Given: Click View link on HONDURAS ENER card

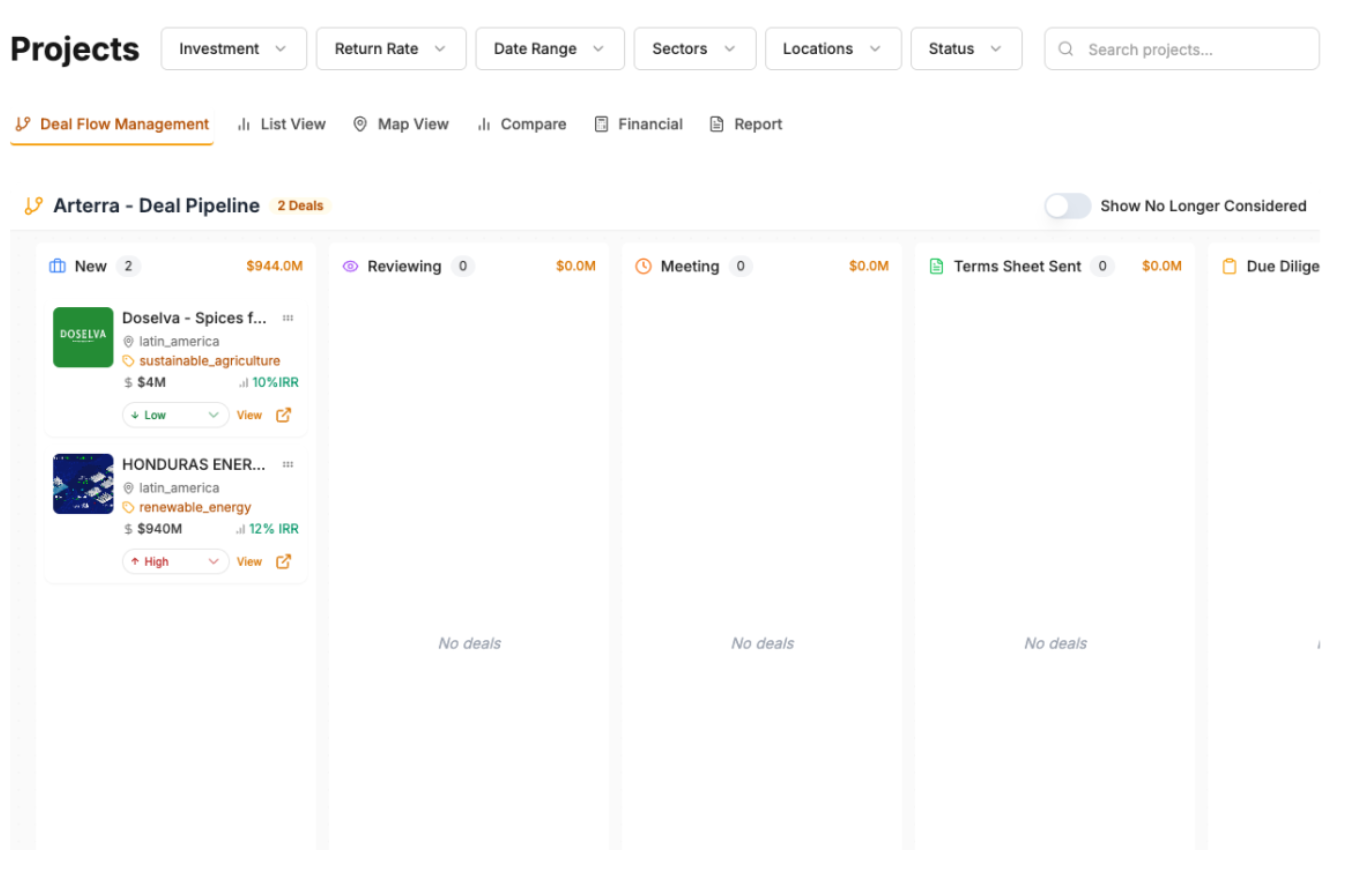Looking at the screenshot, I should (x=249, y=561).
